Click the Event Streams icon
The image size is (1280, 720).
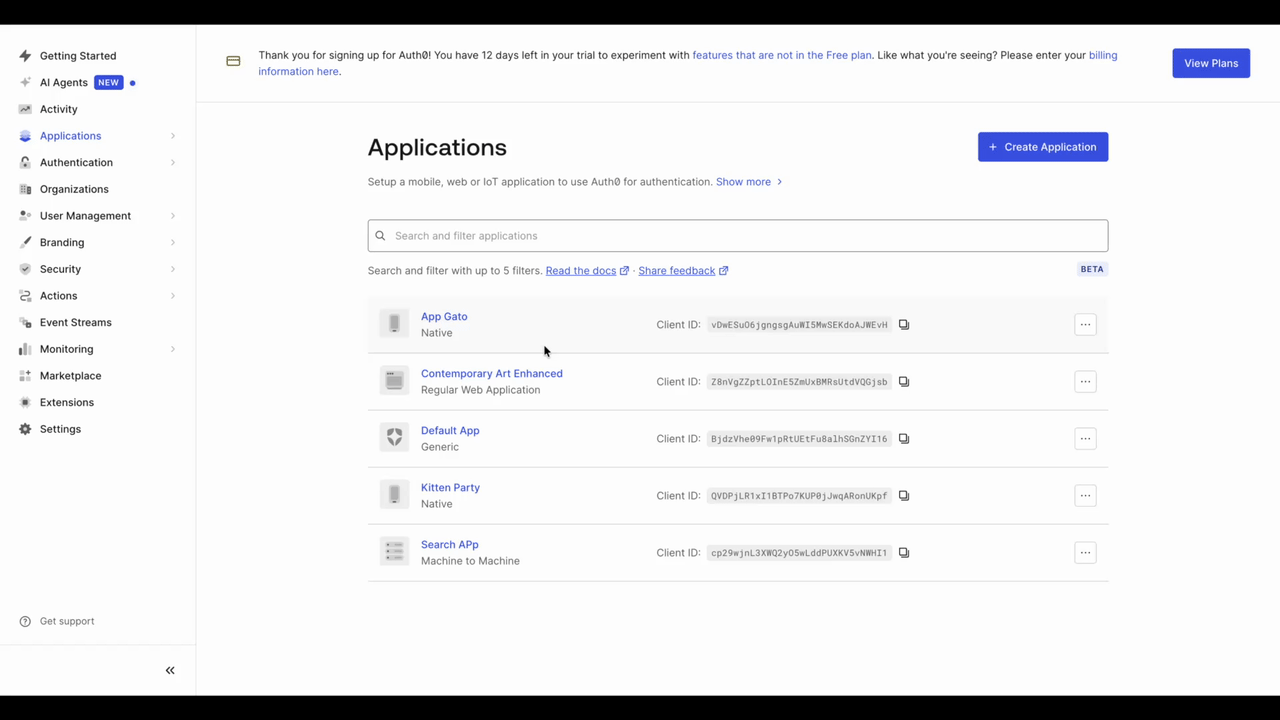click(x=25, y=323)
